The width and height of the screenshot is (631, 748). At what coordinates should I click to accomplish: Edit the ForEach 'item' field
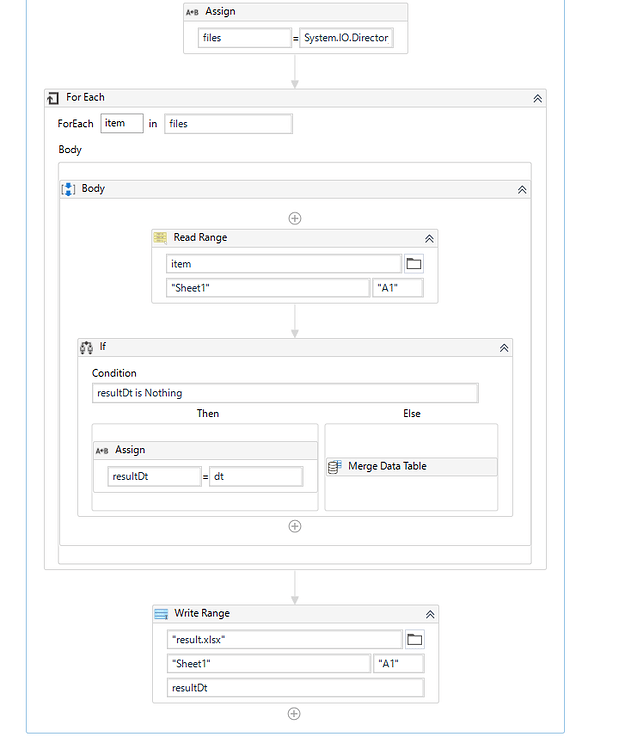(x=122, y=123)
